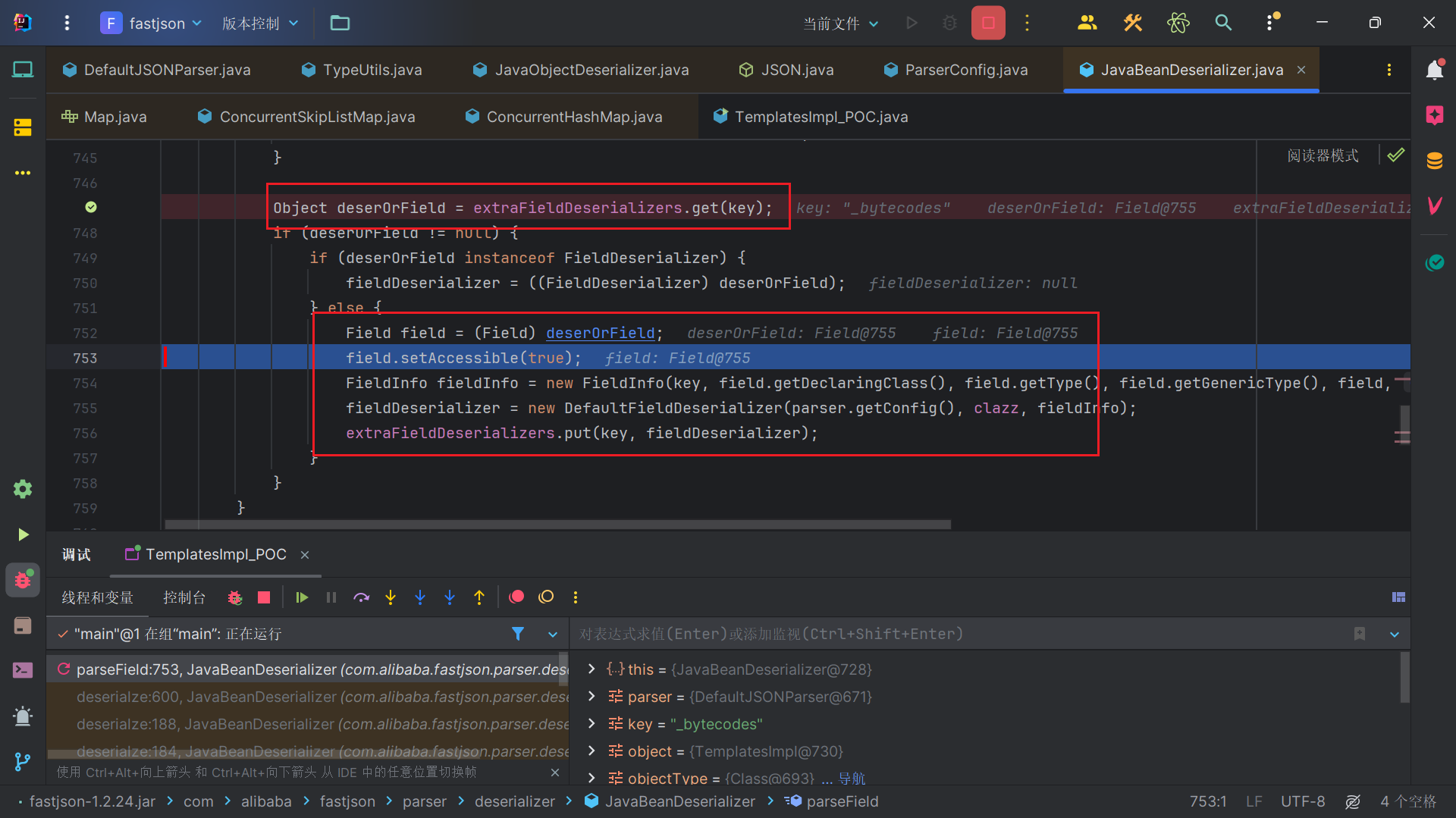Open the structure tool window icon
This screenshot has height=818, width=1456.
23,127
